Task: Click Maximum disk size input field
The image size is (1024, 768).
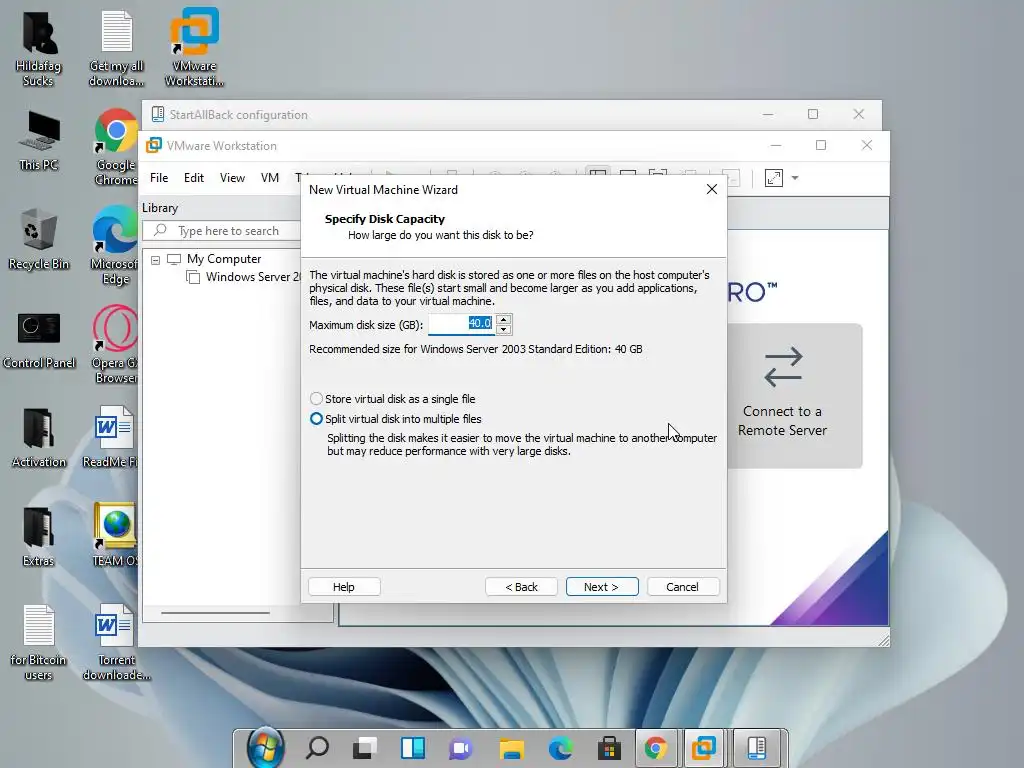Action: (462, 323)
